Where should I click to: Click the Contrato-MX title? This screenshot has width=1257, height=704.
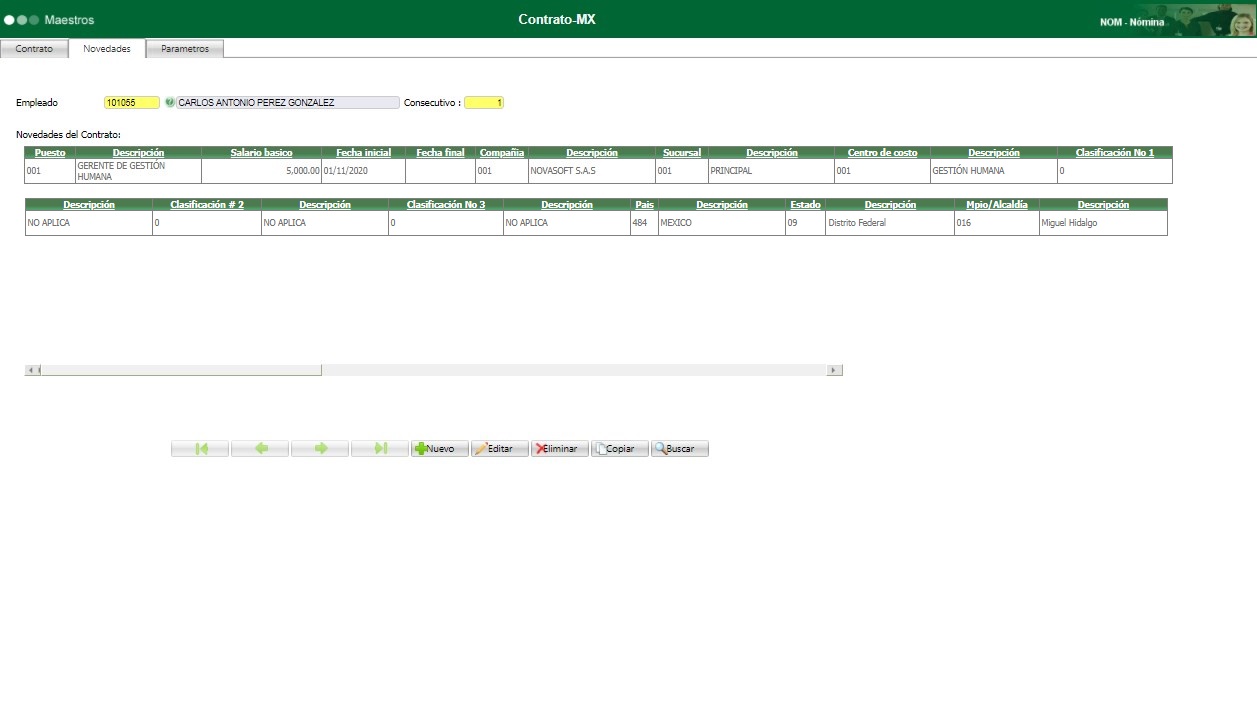[x=557, y=19]
